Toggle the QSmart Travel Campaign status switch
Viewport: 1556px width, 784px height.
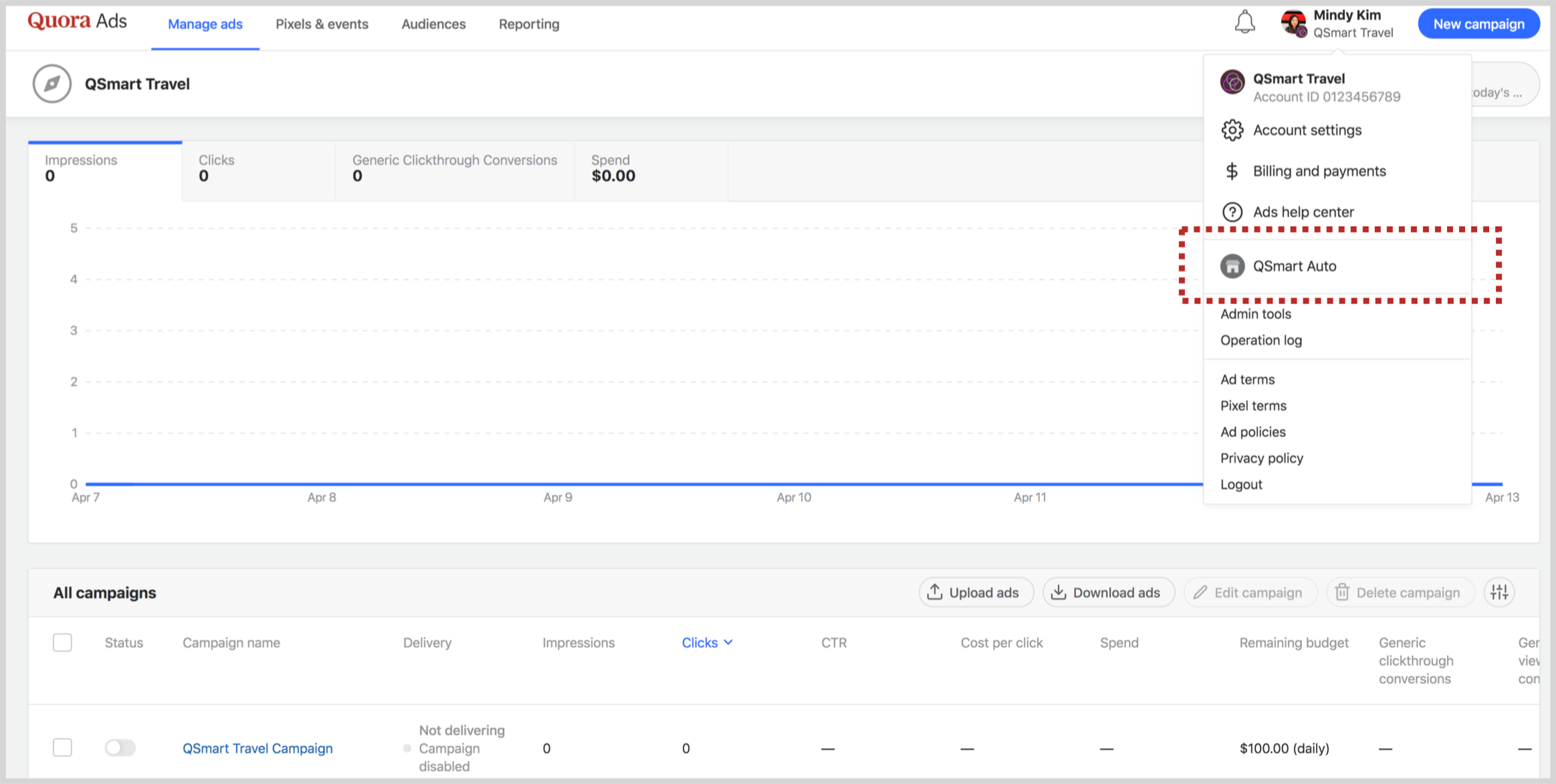pyautogui.click(x=120, y=747)
